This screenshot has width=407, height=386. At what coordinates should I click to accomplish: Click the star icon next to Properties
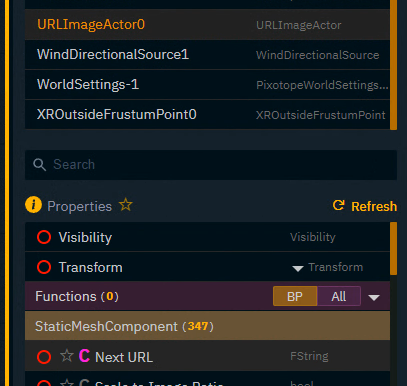pyautogui.click(x=126, y=205)
